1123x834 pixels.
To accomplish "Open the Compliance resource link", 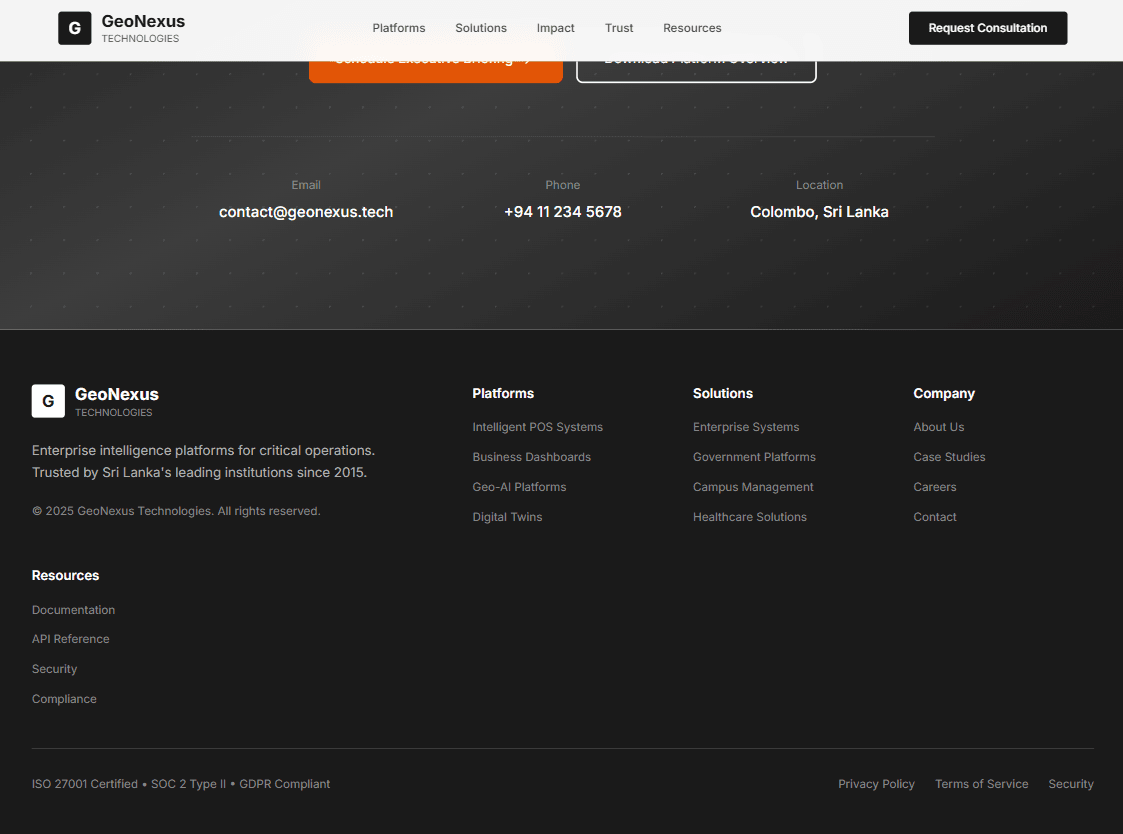I will point(64,698).
